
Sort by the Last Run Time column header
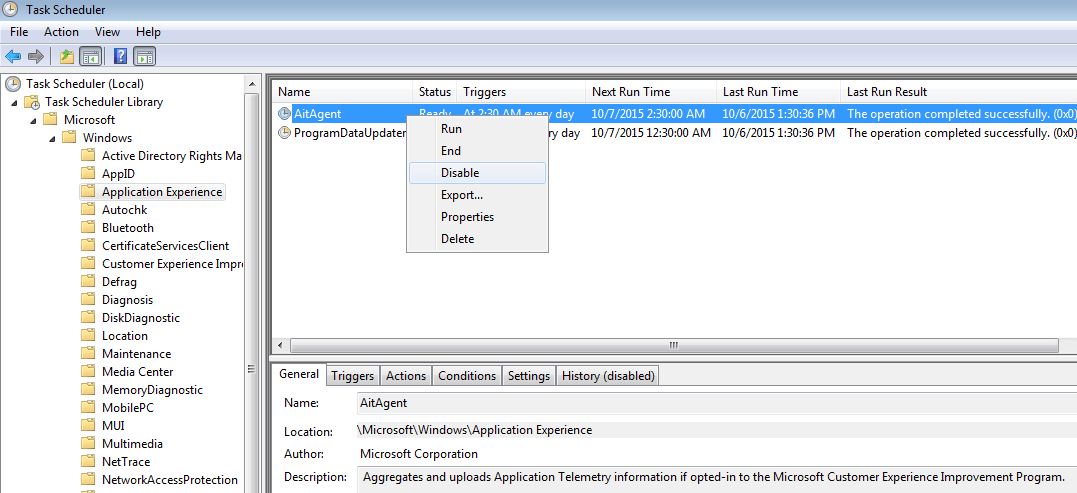pos(778,91)
